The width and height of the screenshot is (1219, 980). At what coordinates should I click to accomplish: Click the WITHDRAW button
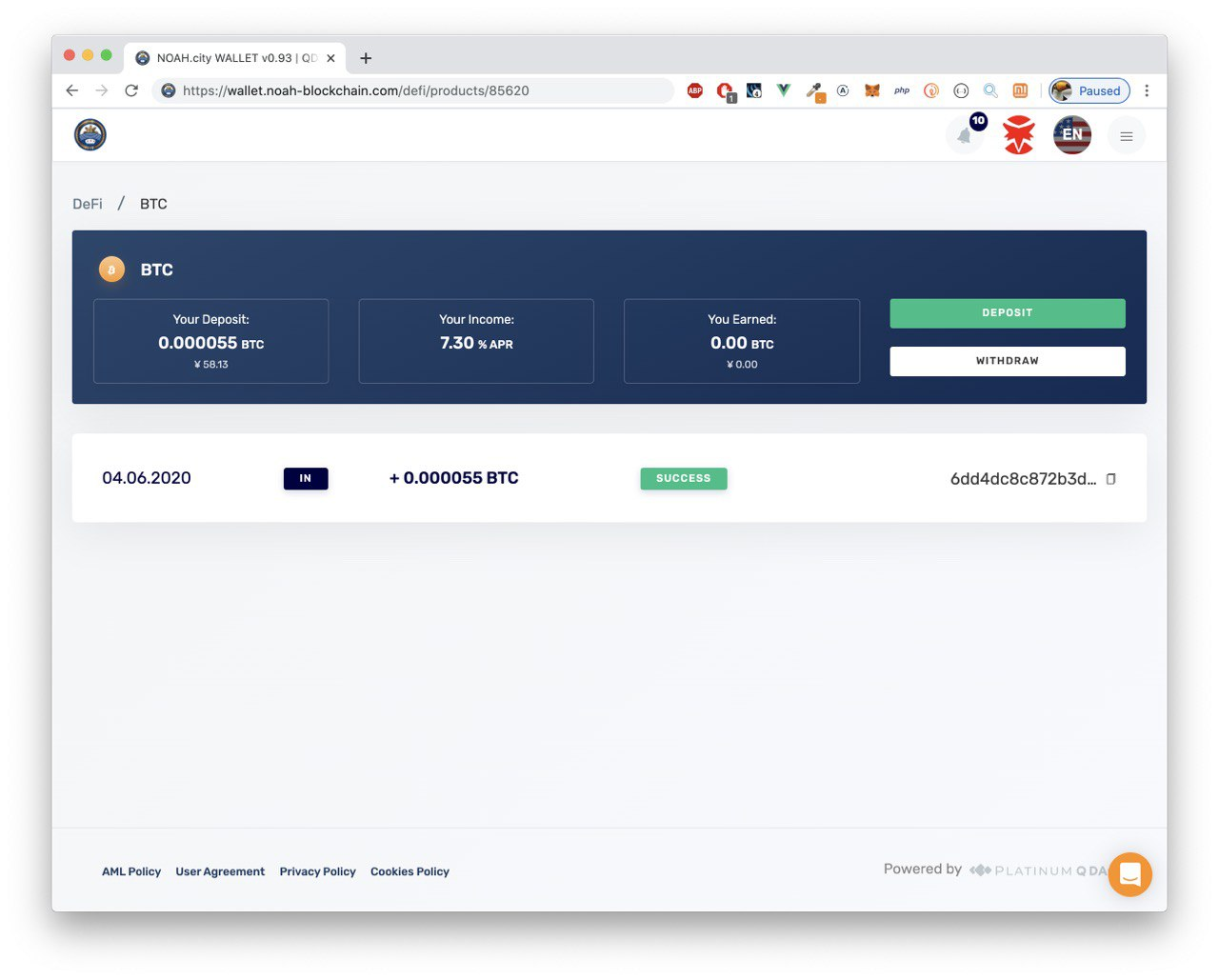[1008, 361]
